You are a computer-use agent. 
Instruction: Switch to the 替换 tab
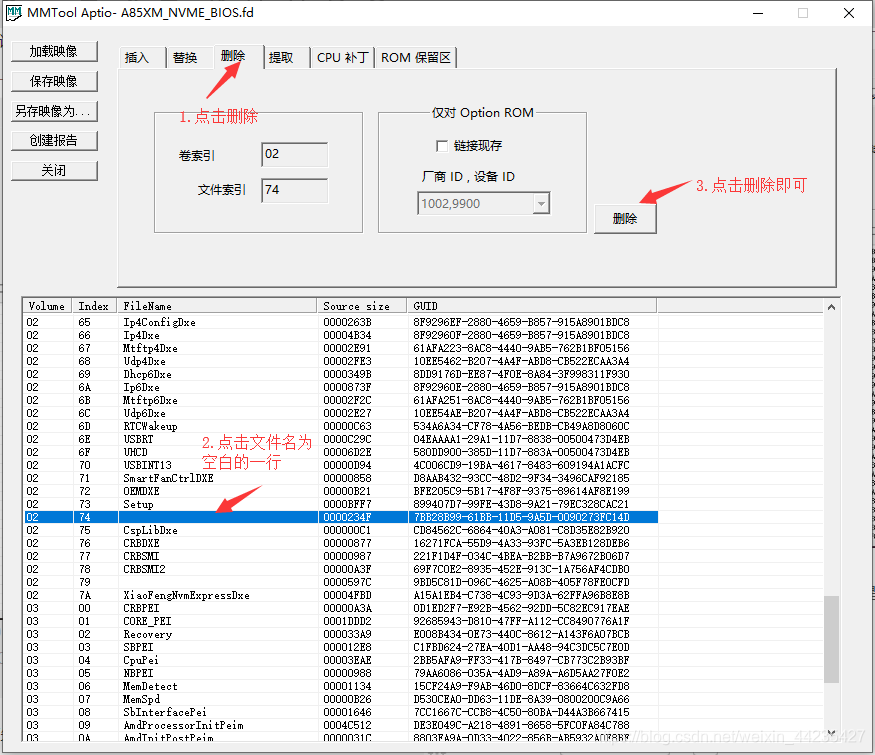tap(189, 57)
